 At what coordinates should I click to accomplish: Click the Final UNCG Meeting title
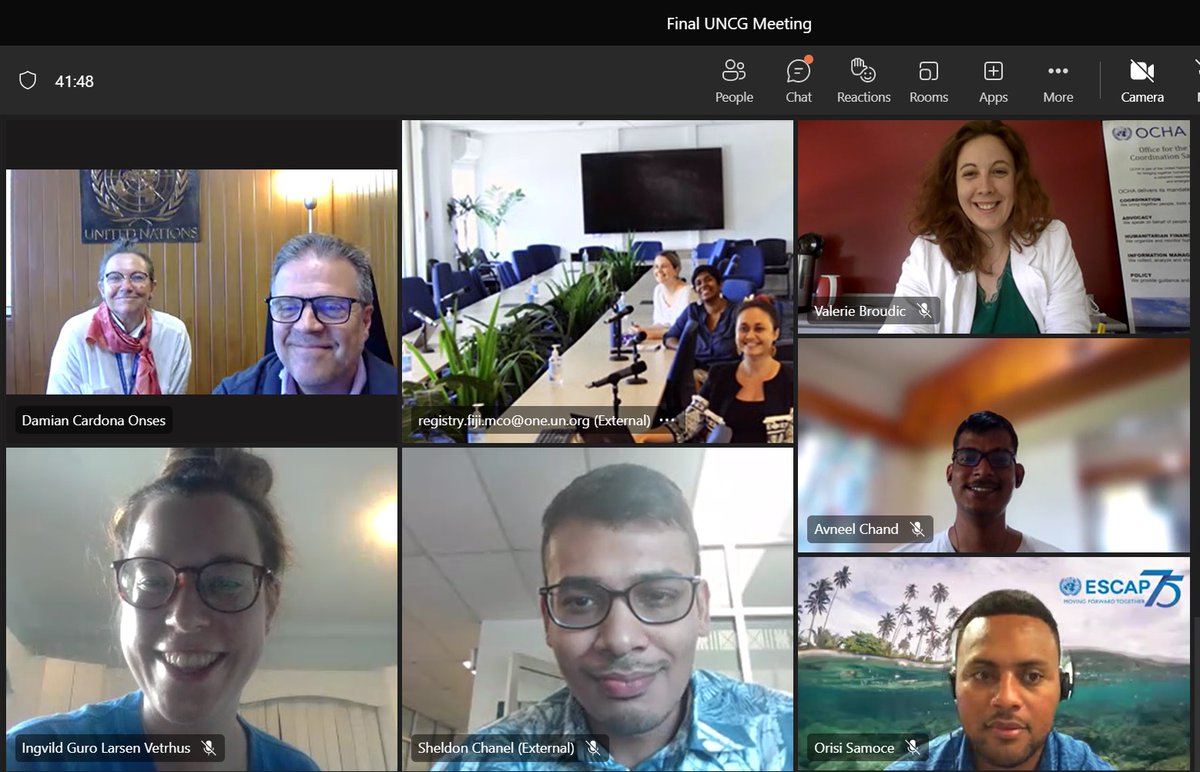click(739, 24)
